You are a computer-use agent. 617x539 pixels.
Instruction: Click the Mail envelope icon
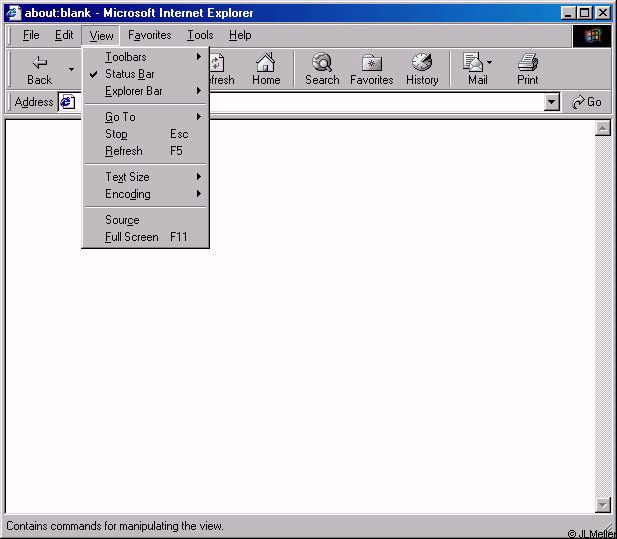click(x=474, y=63)
